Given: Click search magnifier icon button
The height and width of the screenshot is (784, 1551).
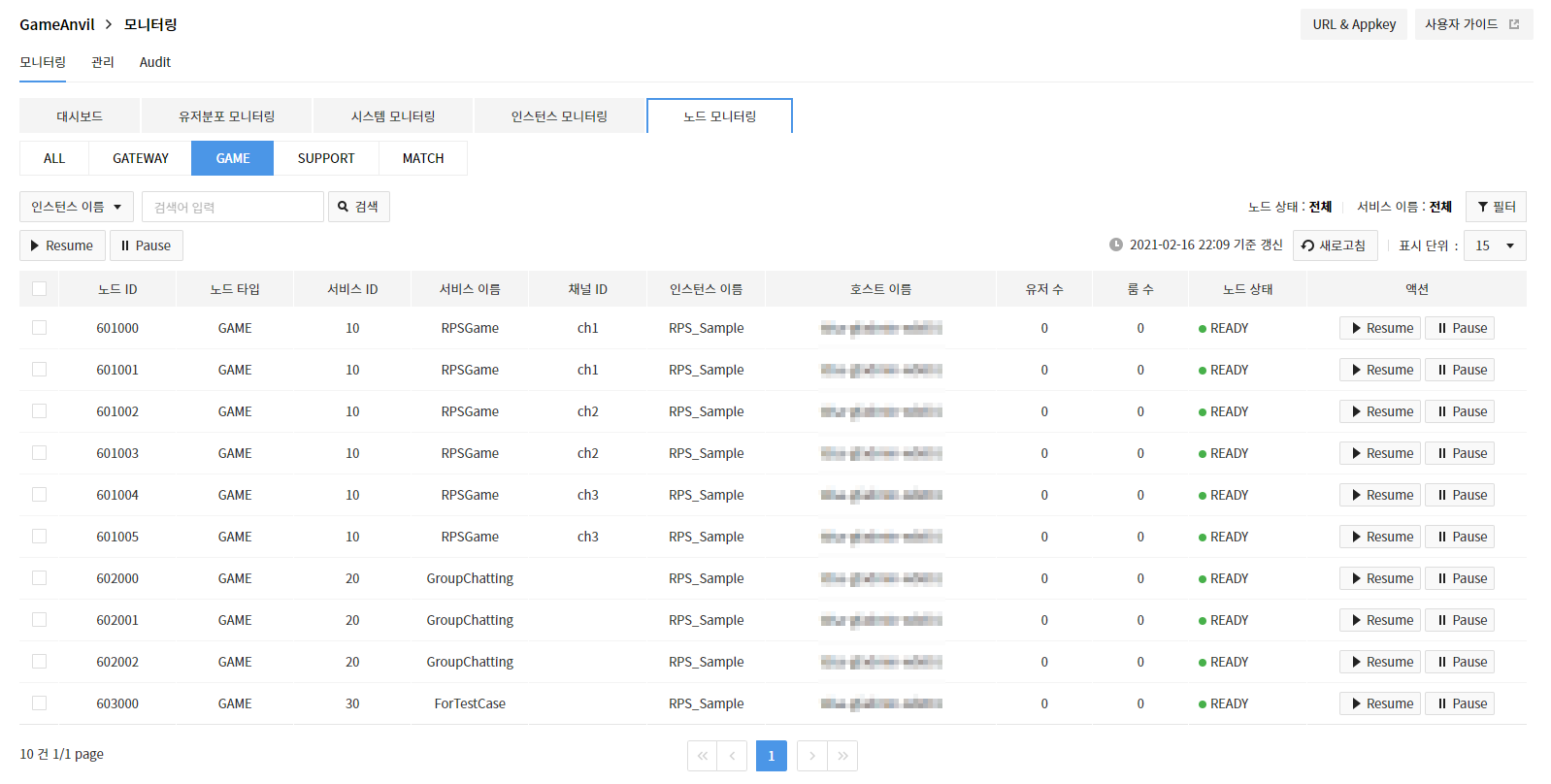Looking at the screenshot, I should [359, 207].
